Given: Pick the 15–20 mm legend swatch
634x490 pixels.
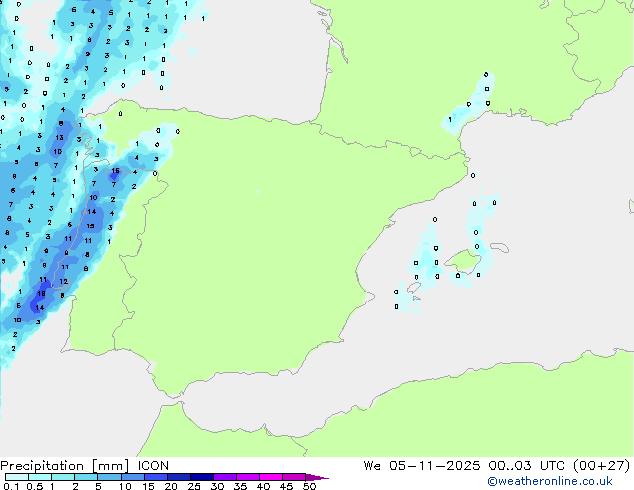Looking at the screenshot, I should point(156,477).
